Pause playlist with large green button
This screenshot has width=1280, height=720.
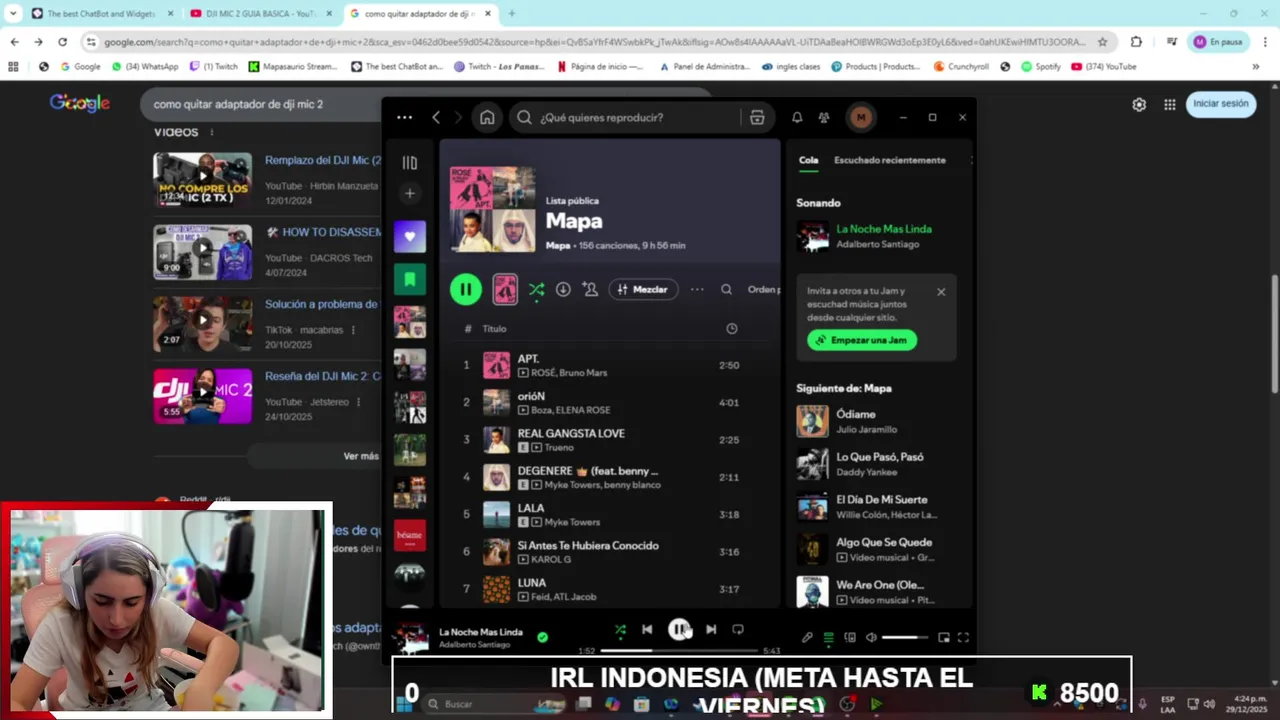tap(465, 289)
